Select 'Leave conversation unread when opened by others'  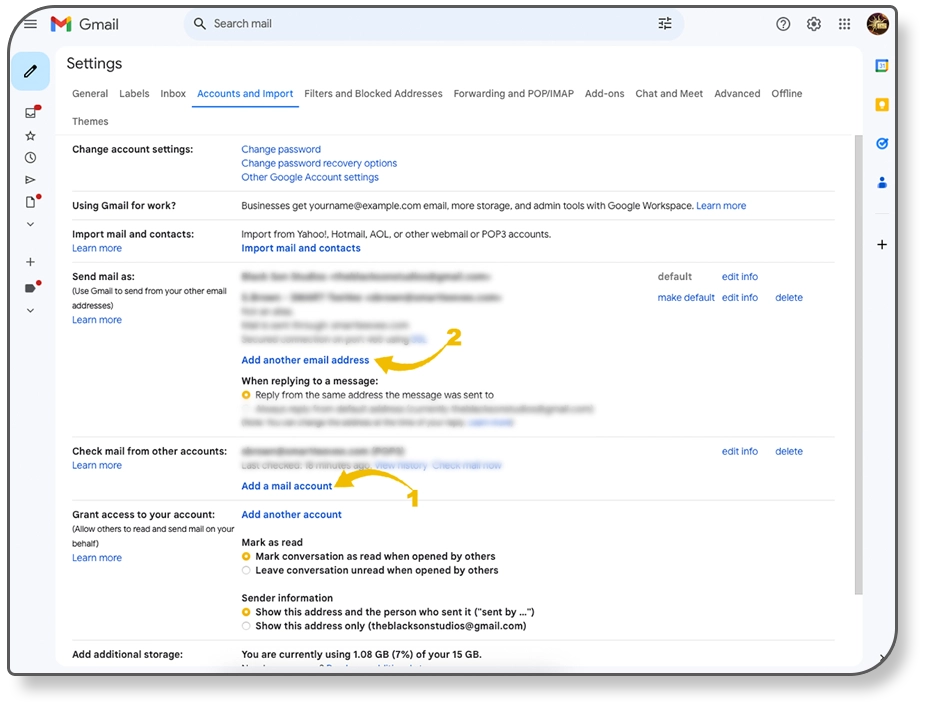247,570
